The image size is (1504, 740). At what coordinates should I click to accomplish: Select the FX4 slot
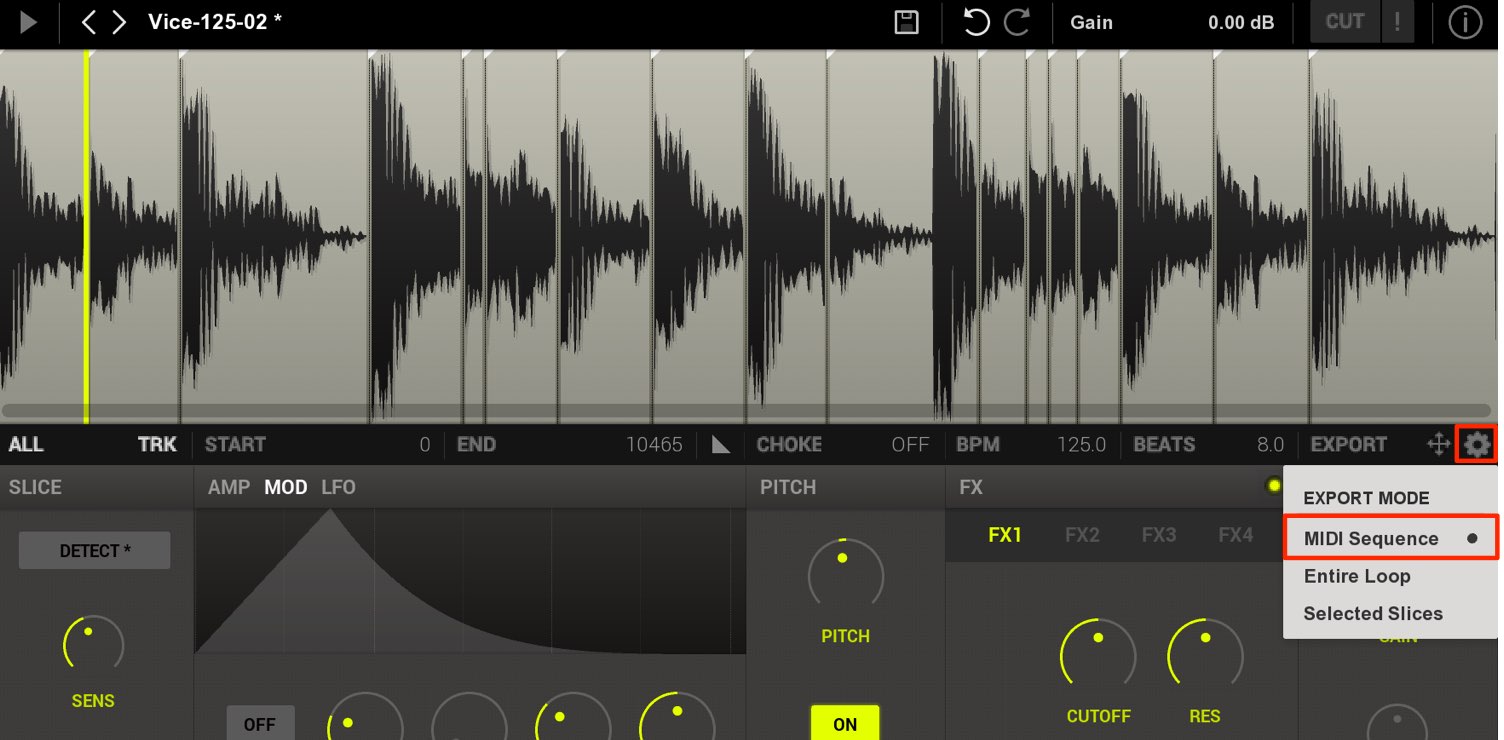pyautogui.click(x=1235, y=535)
